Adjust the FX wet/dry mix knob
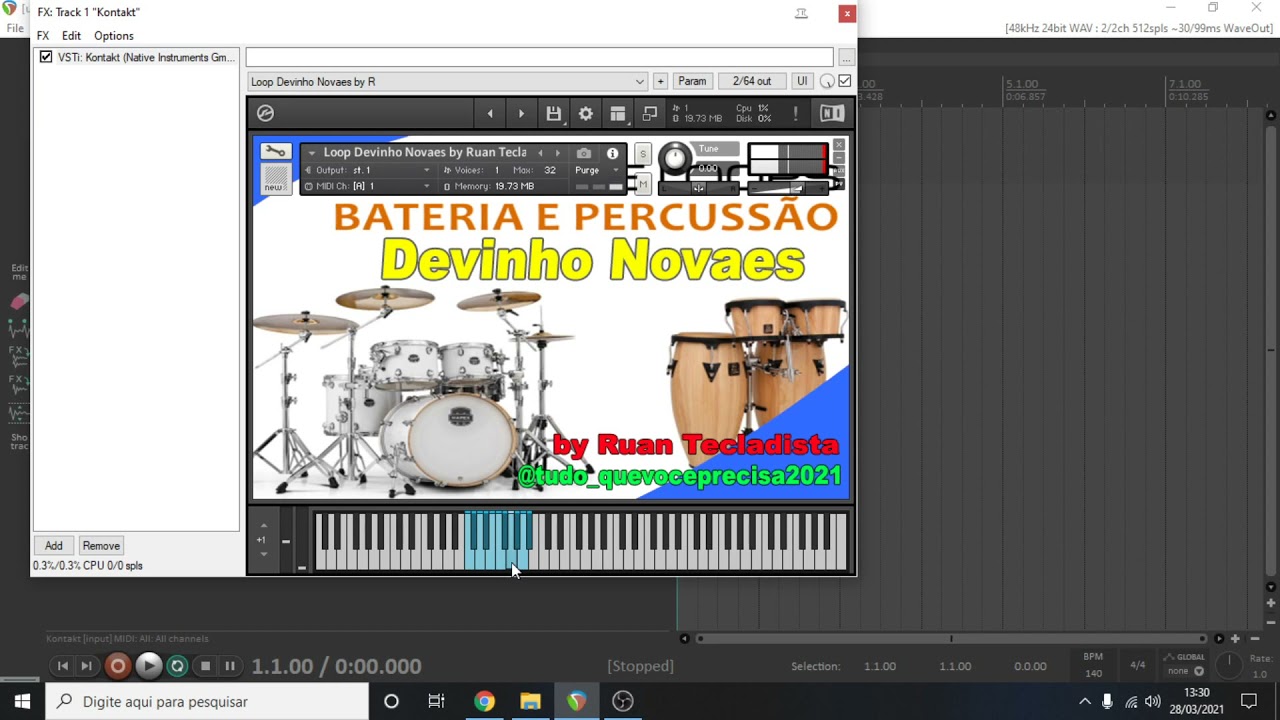The width and height of the screenshot is (1280, 720). pos(827,81)
